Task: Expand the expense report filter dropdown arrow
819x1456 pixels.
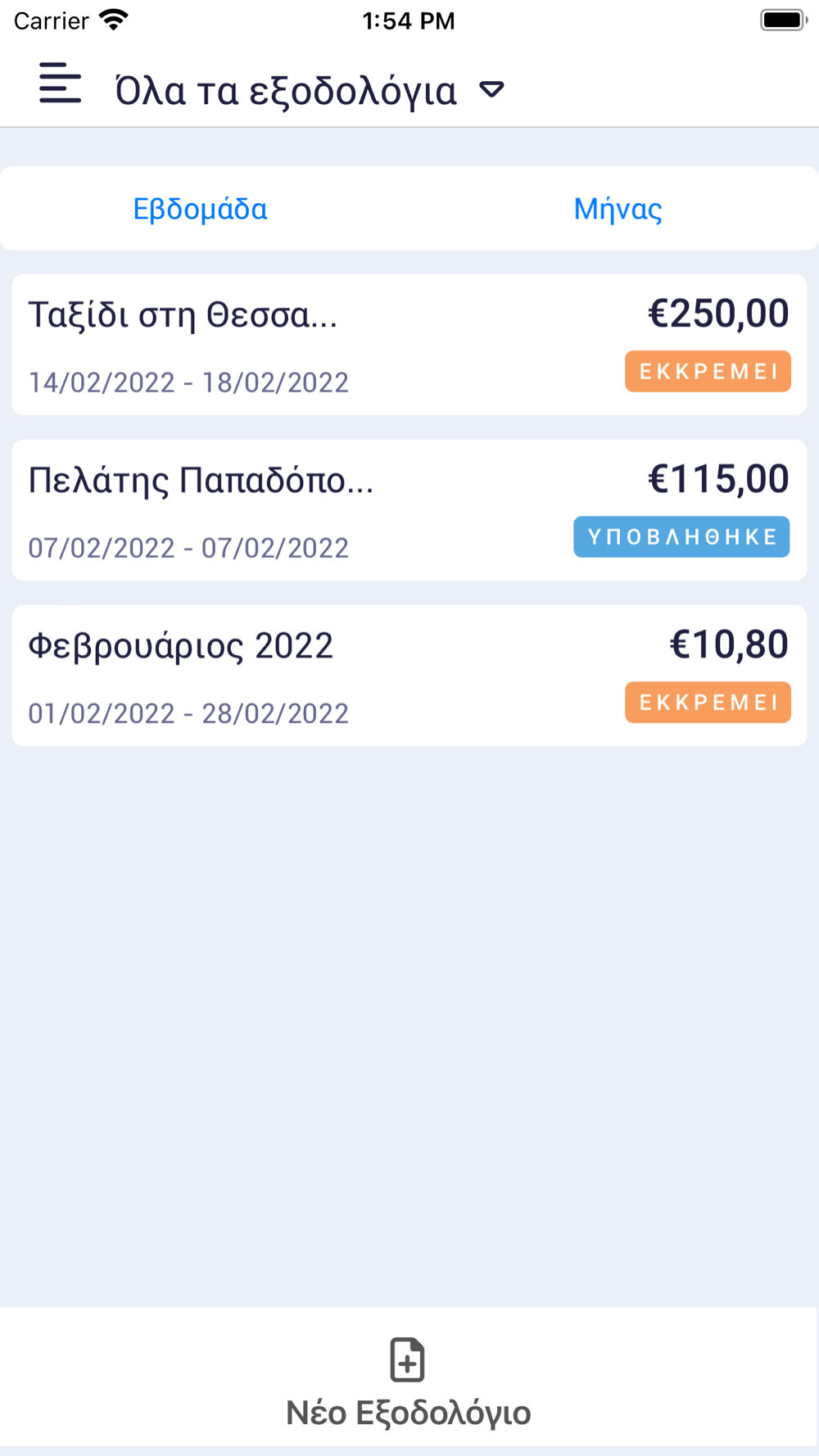Action: point(491,89)
